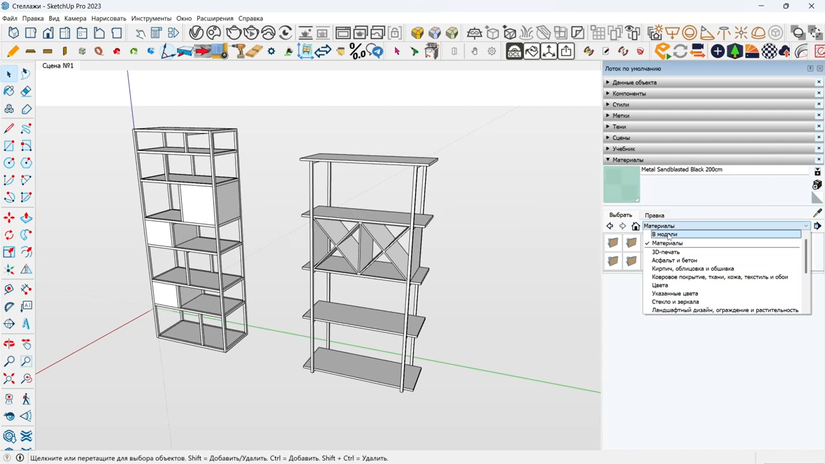This screenshot has height=464, width=825.
Task: Open the Details arrow menu beside materials dropdown
Action: pyautogui.click(x=817, y=226)
